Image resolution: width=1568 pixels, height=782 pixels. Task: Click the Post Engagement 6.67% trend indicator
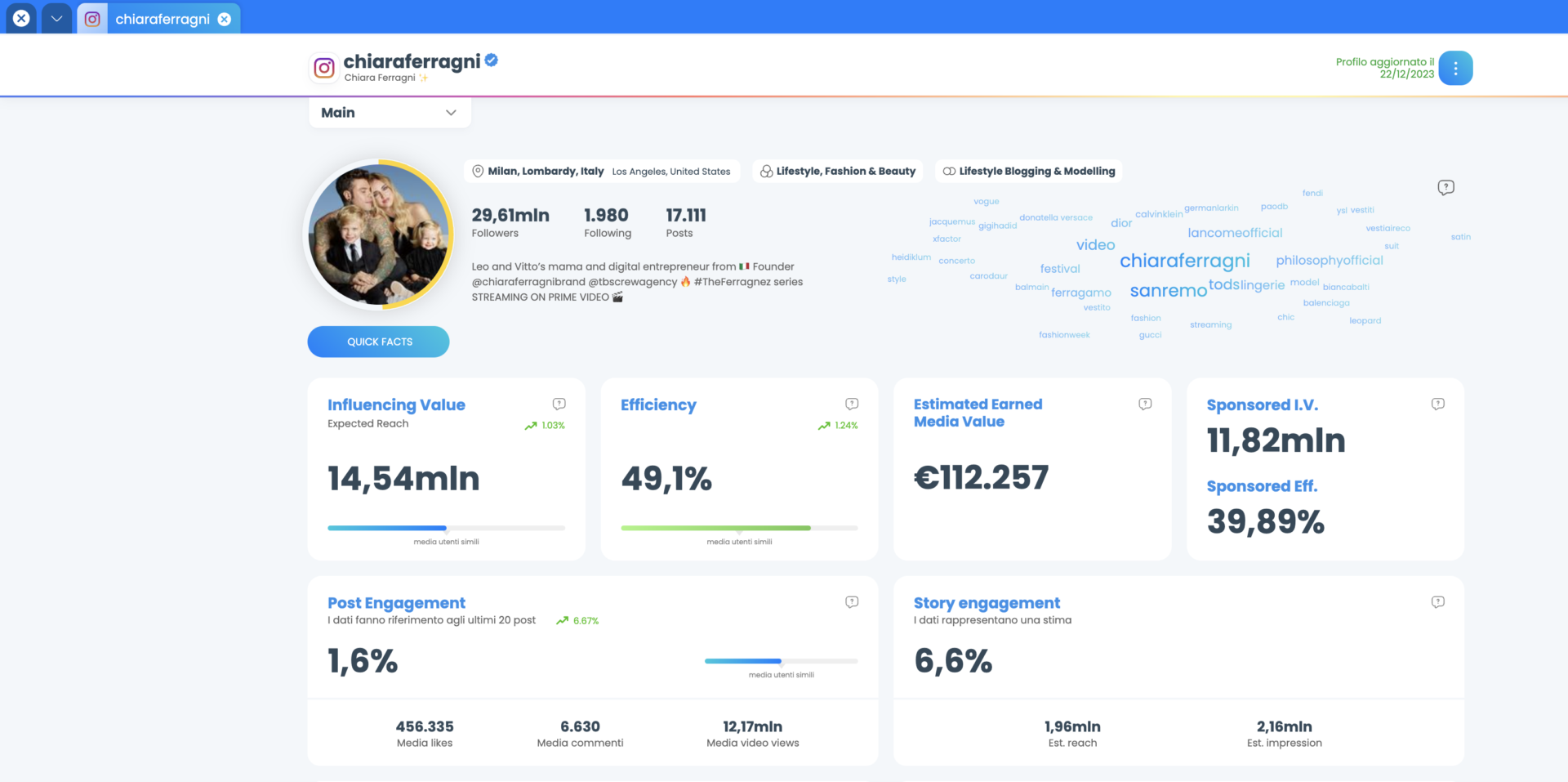(x=577, y=621)
